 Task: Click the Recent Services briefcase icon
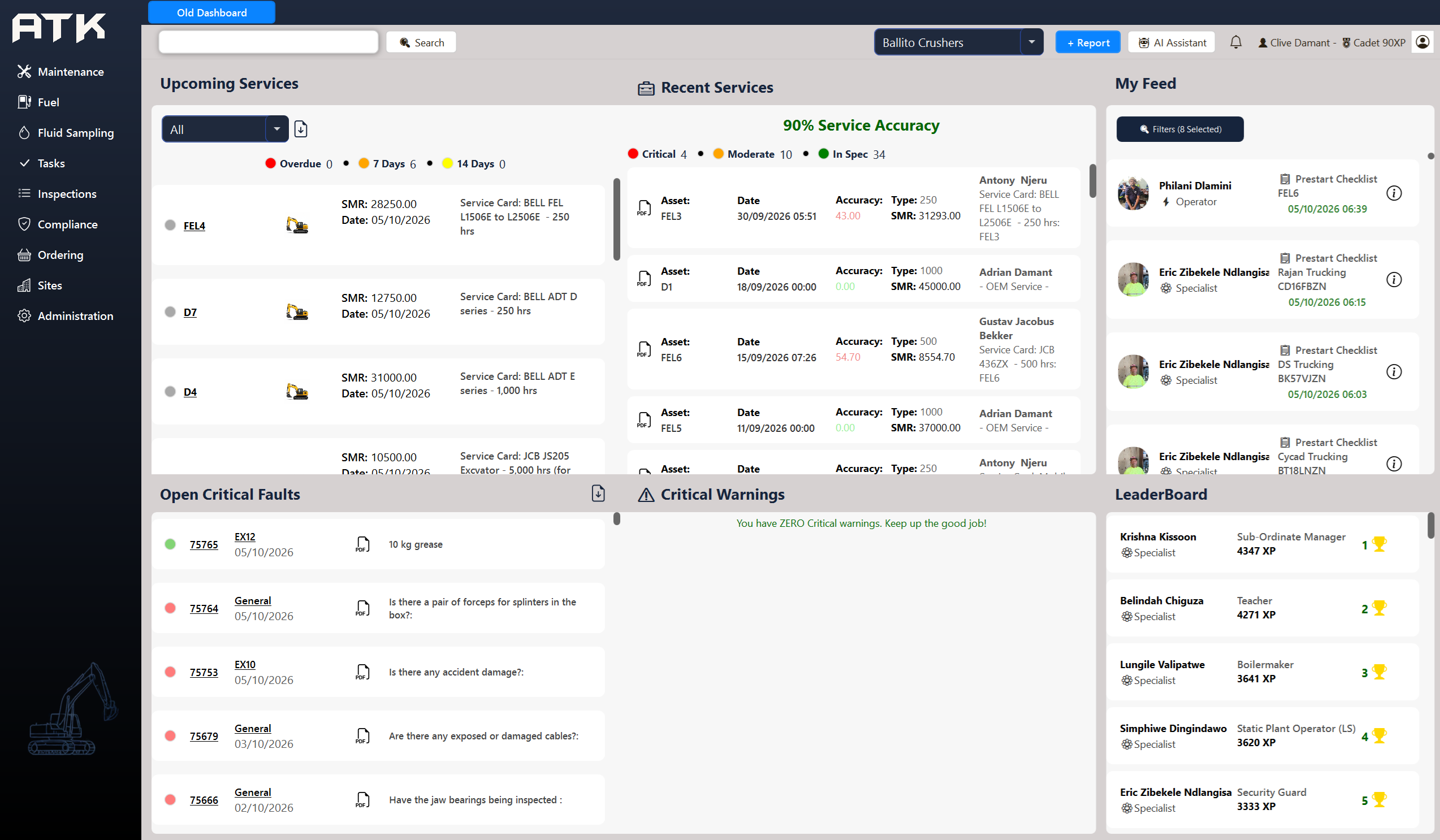coord(646,88)
